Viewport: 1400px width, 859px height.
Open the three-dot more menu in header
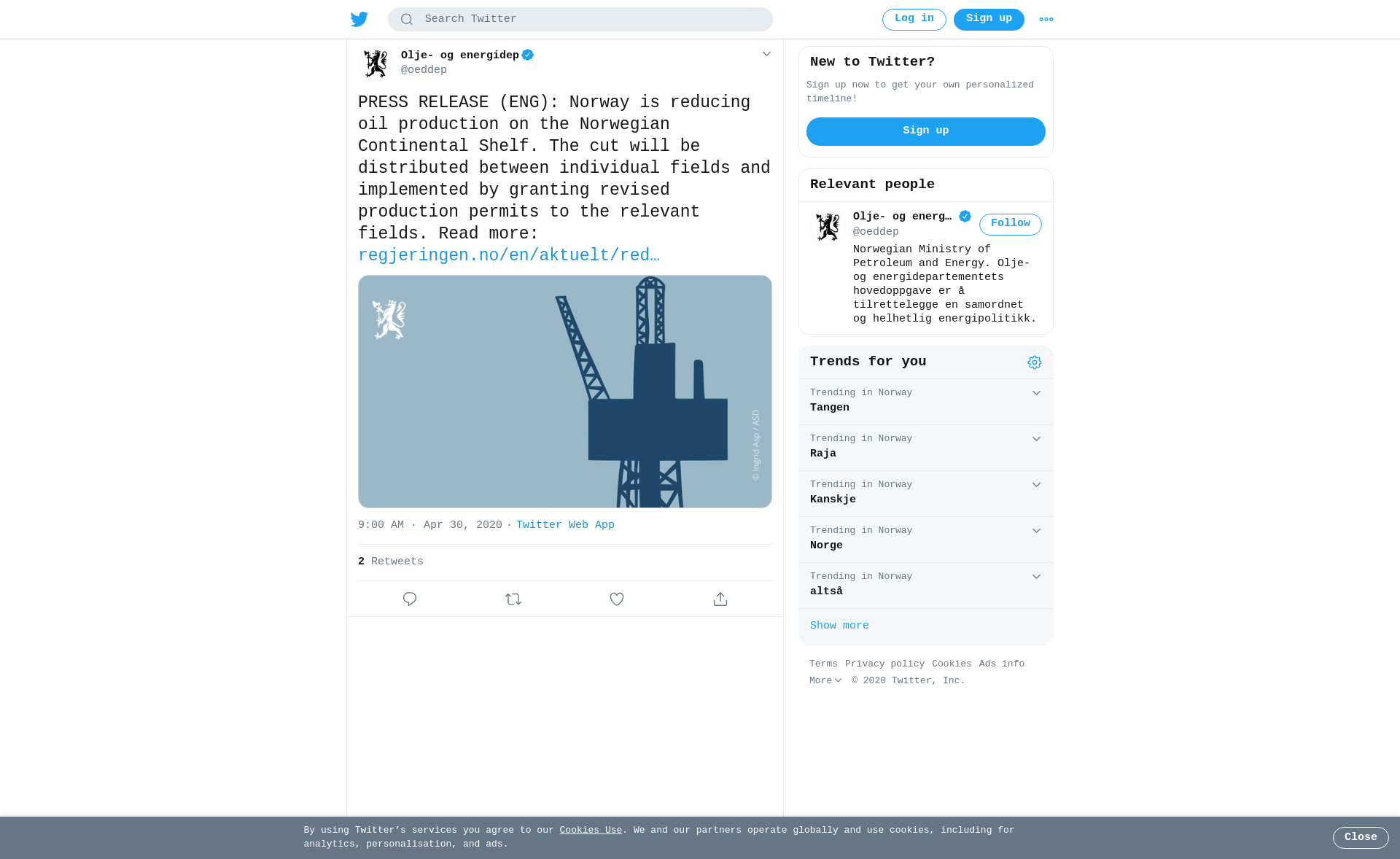click(x=1046, y=20)
